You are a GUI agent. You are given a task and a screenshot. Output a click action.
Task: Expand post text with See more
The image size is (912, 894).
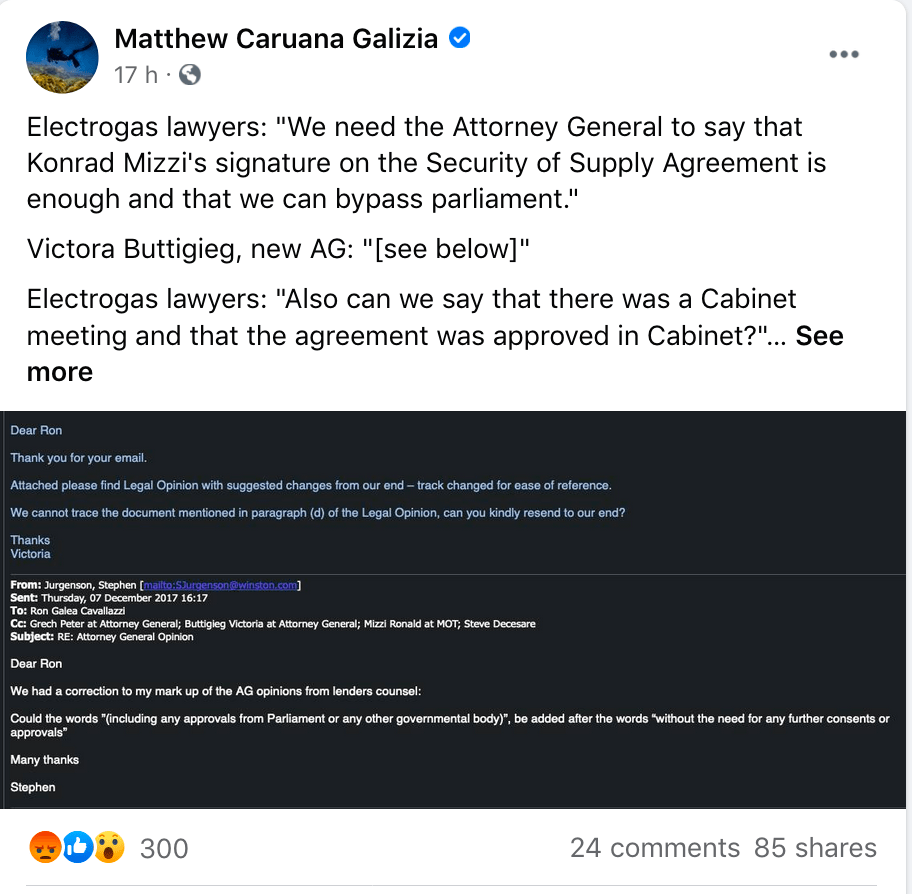click(435, 354)
